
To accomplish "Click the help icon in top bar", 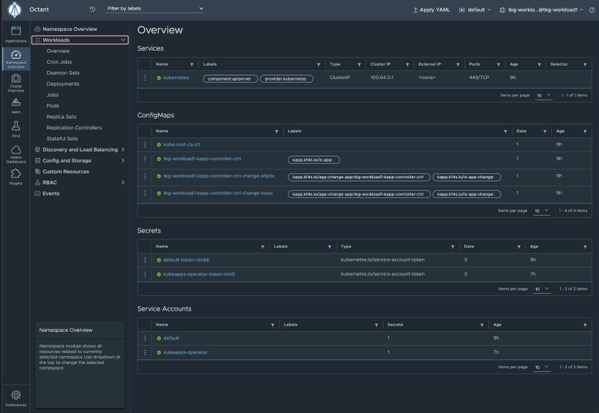I will 591,10.
